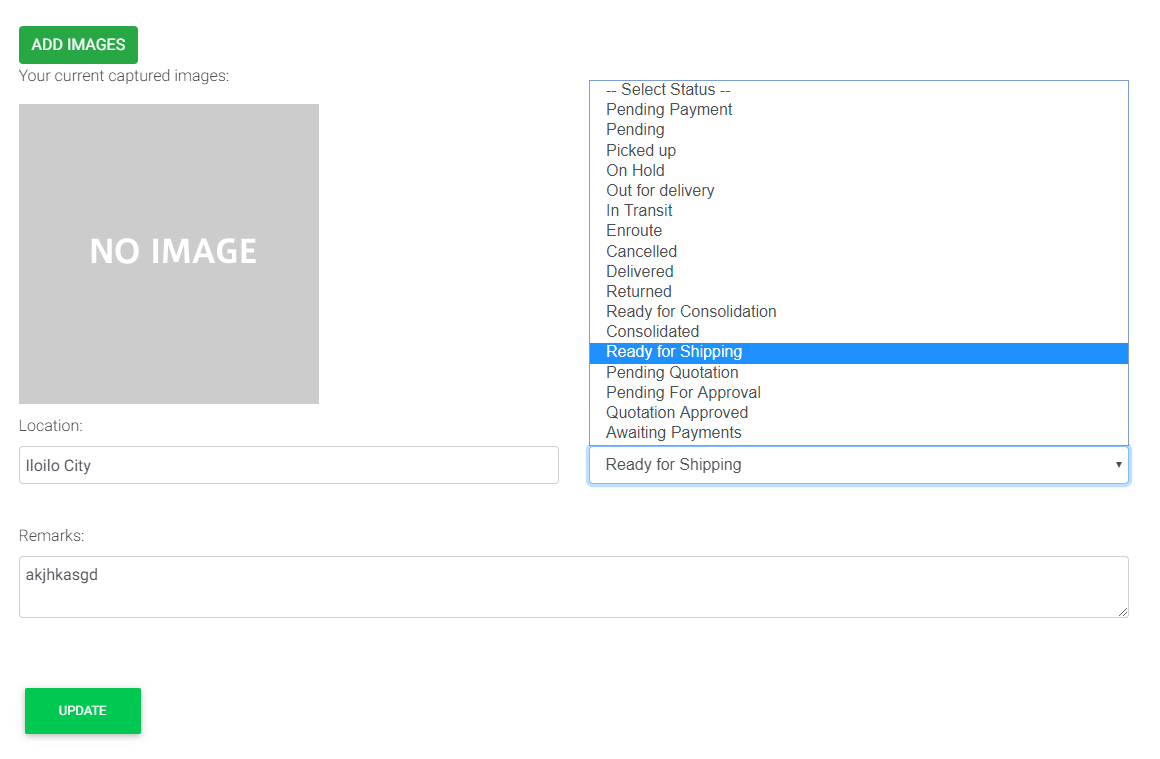Select the Delivered status option
Screen dimensions: 1160x759
[x=859, y=271]
